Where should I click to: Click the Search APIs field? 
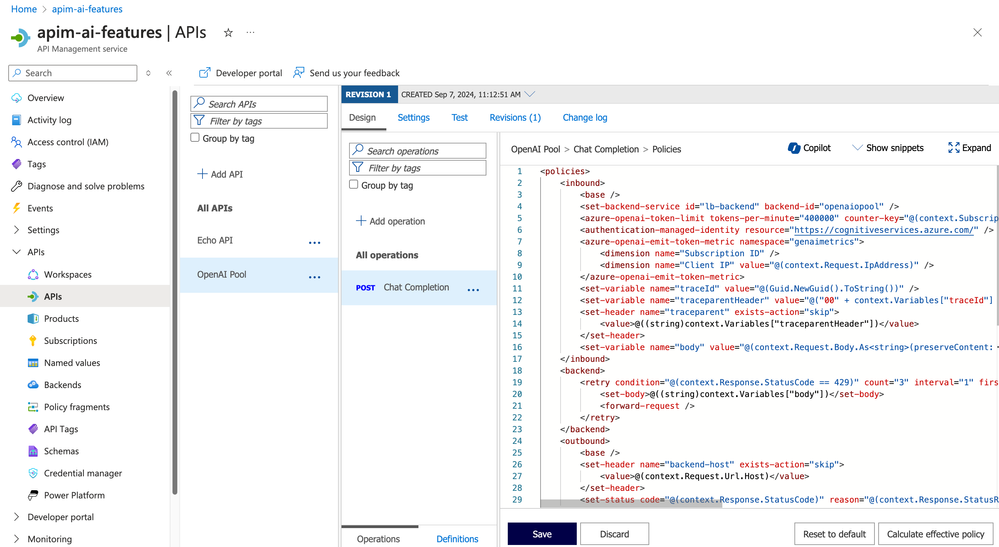259,104
